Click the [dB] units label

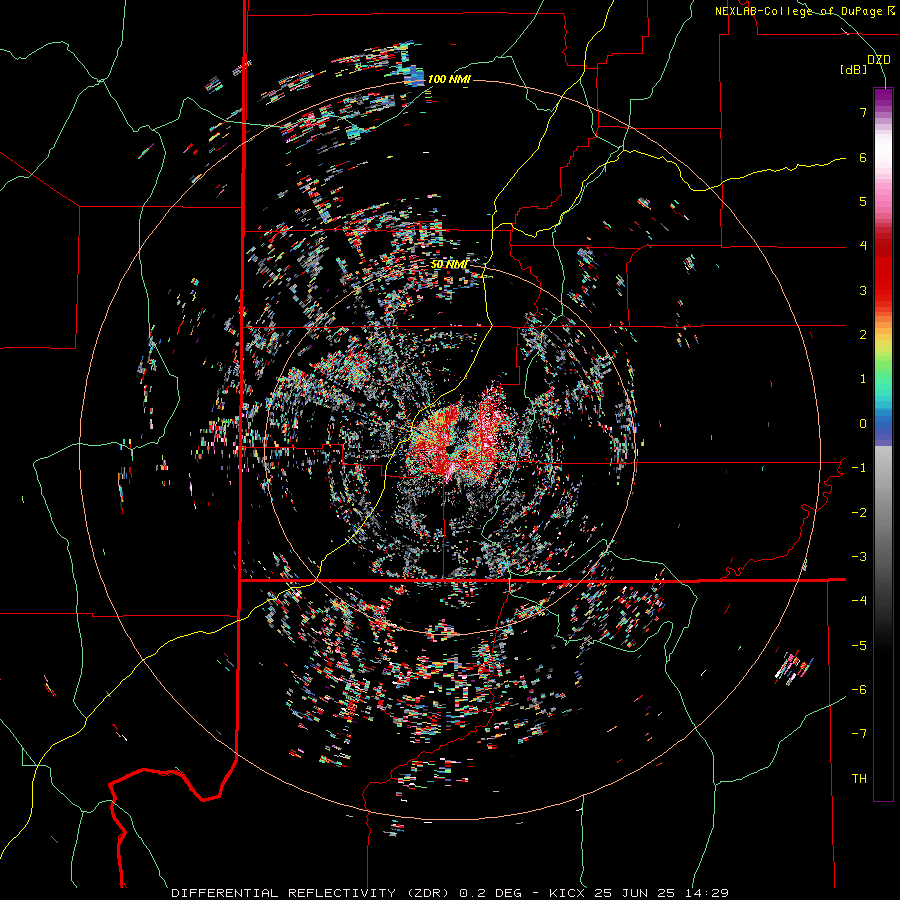854,69
